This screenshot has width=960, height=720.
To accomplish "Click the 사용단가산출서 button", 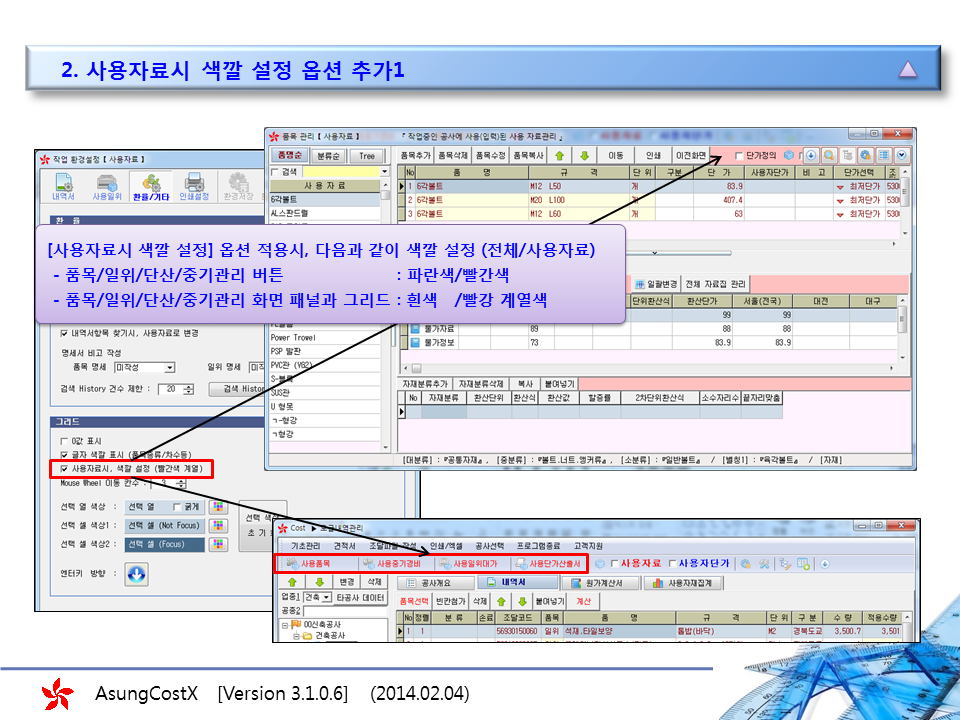I will [548, 563].
